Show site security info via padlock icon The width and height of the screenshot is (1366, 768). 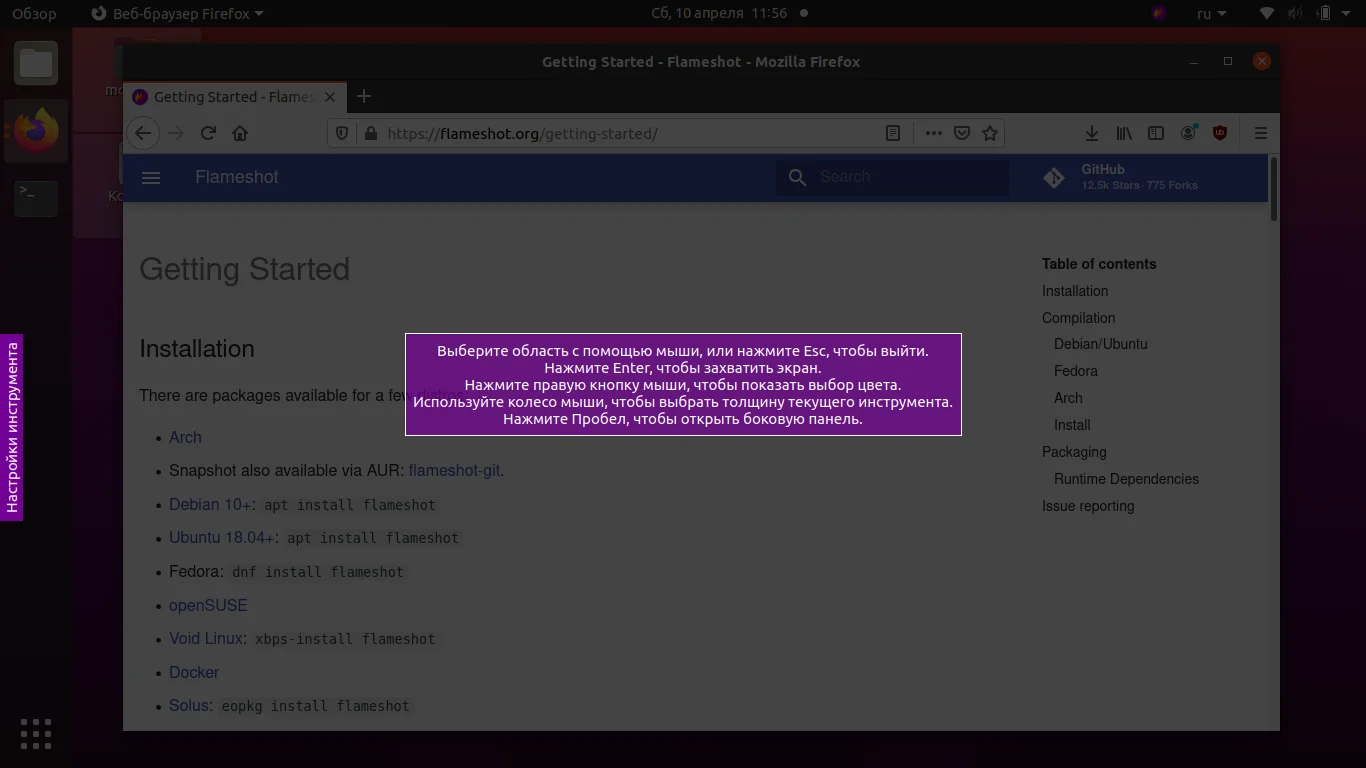[x=370, y=133]
